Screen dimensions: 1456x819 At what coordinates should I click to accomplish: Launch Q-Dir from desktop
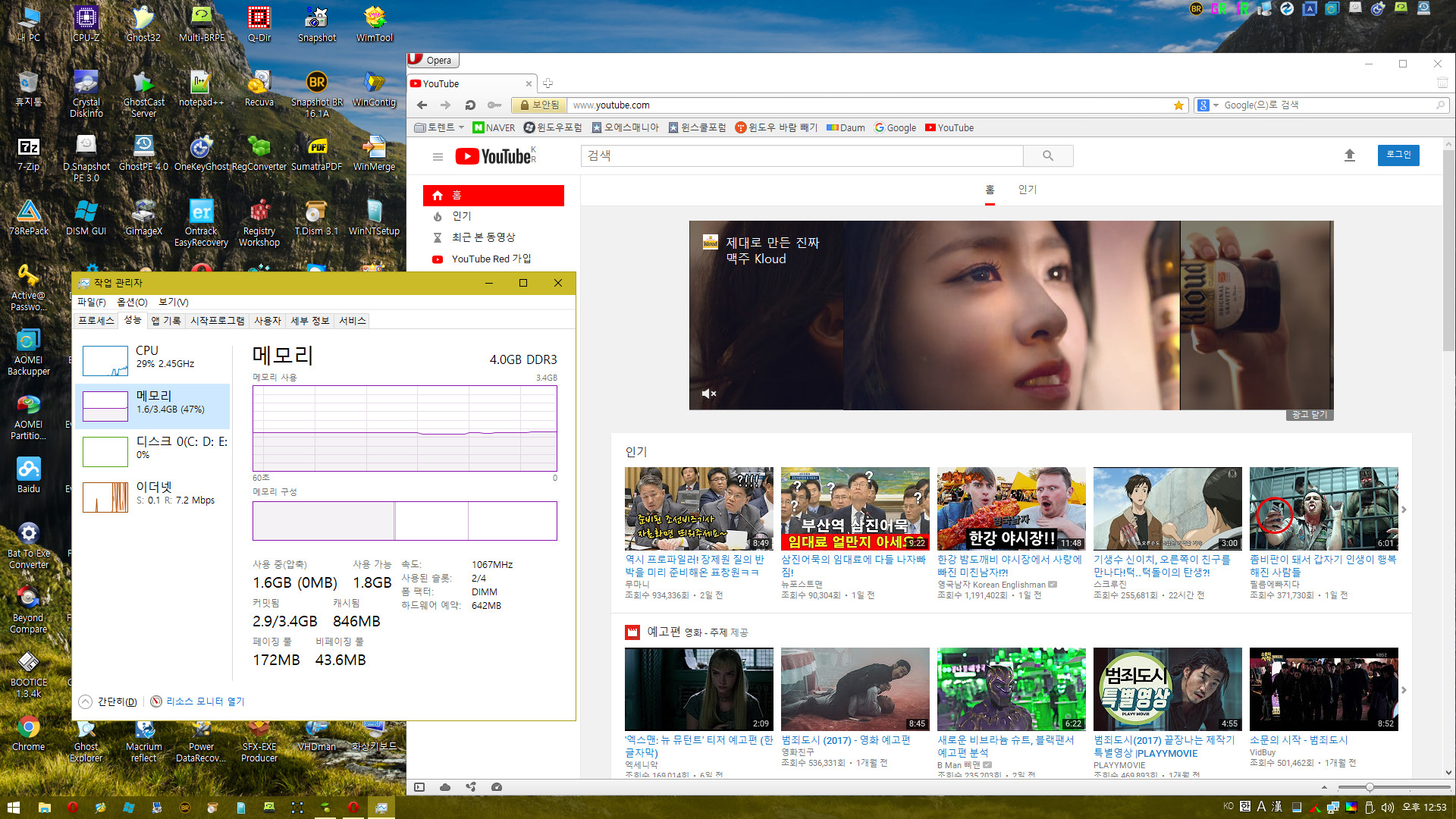(x=259, y=24)
